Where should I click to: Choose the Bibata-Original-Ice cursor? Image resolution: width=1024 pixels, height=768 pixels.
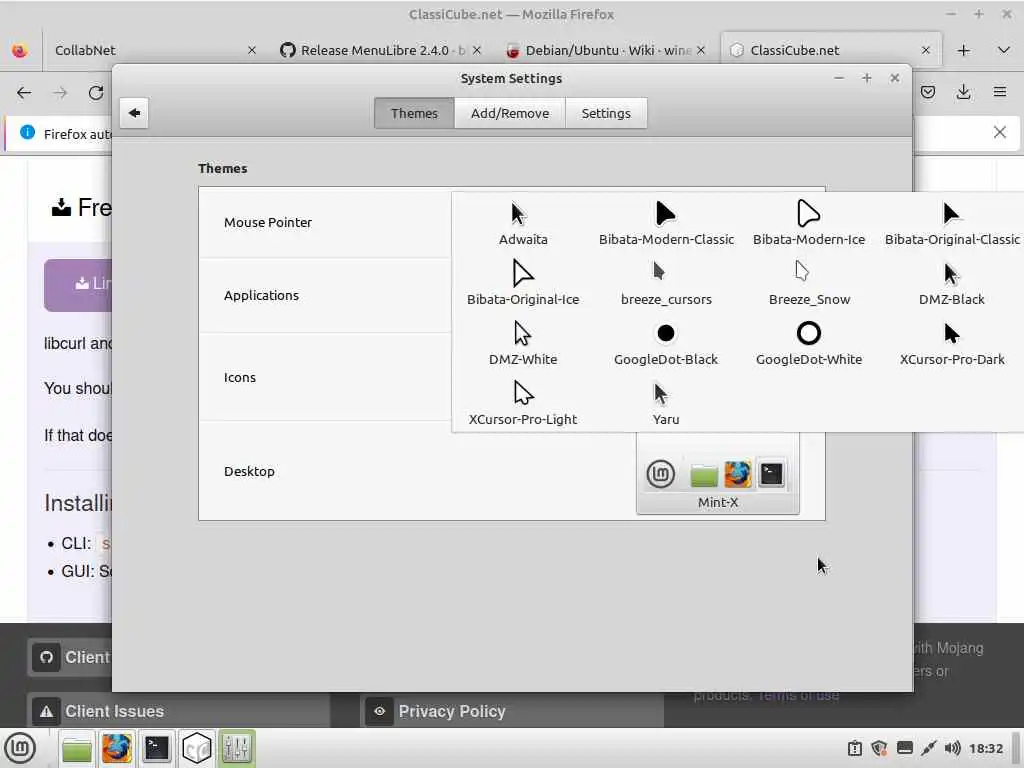(x=522, y=284)
